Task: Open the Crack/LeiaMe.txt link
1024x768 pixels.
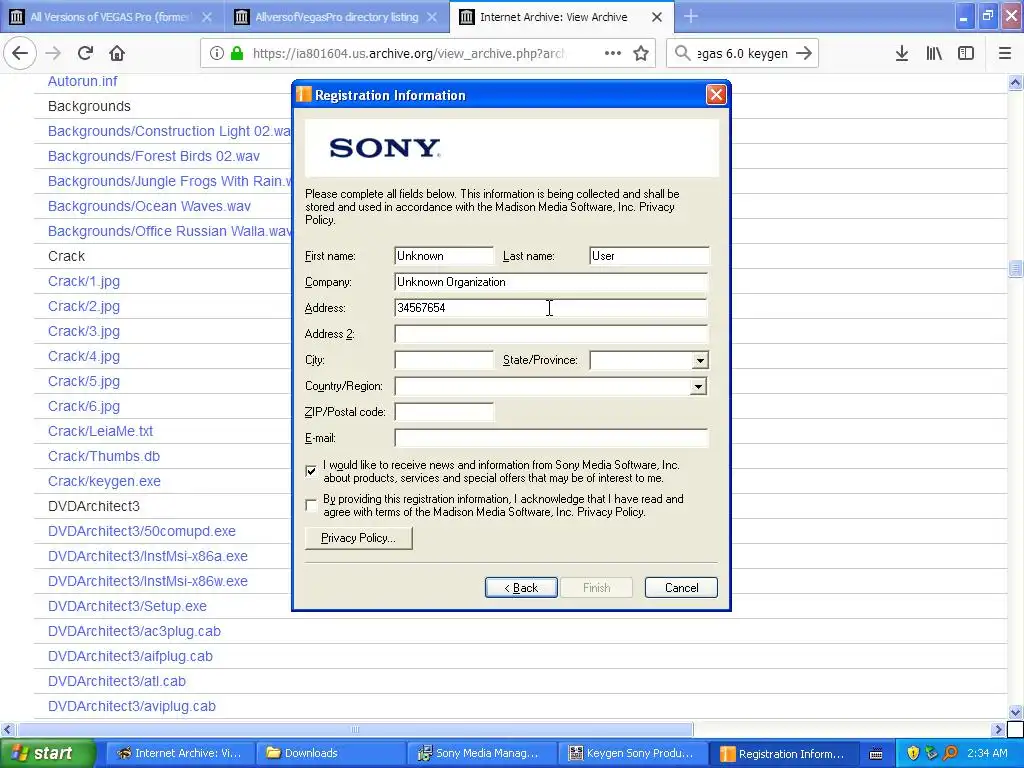Action: (100, 431)
